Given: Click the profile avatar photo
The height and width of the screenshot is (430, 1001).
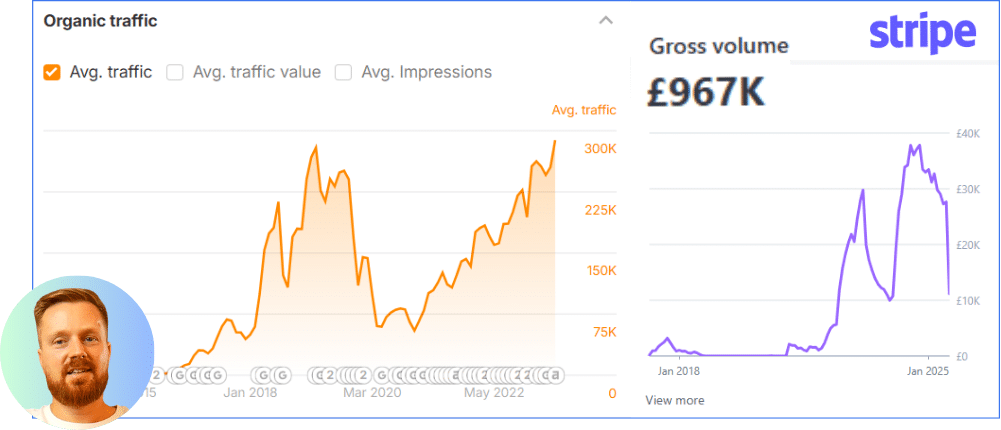Looking at the screenshot, I should (x=77, y=352).
